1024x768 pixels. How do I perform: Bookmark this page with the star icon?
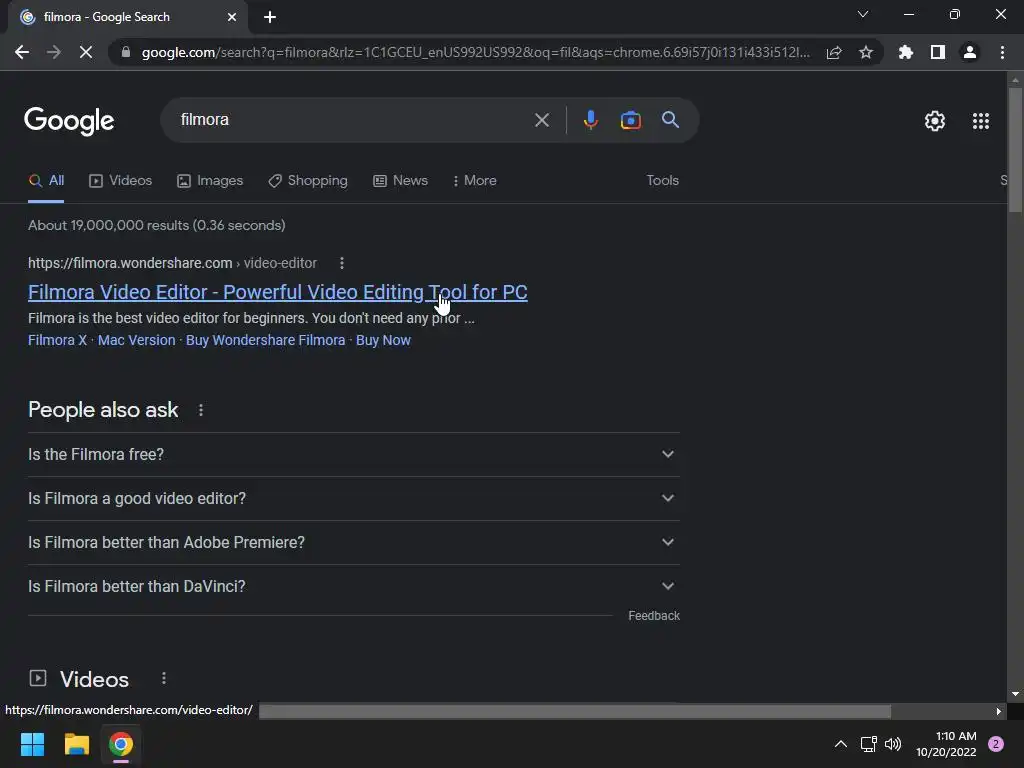pyautogui.click(x=866, y=52)
